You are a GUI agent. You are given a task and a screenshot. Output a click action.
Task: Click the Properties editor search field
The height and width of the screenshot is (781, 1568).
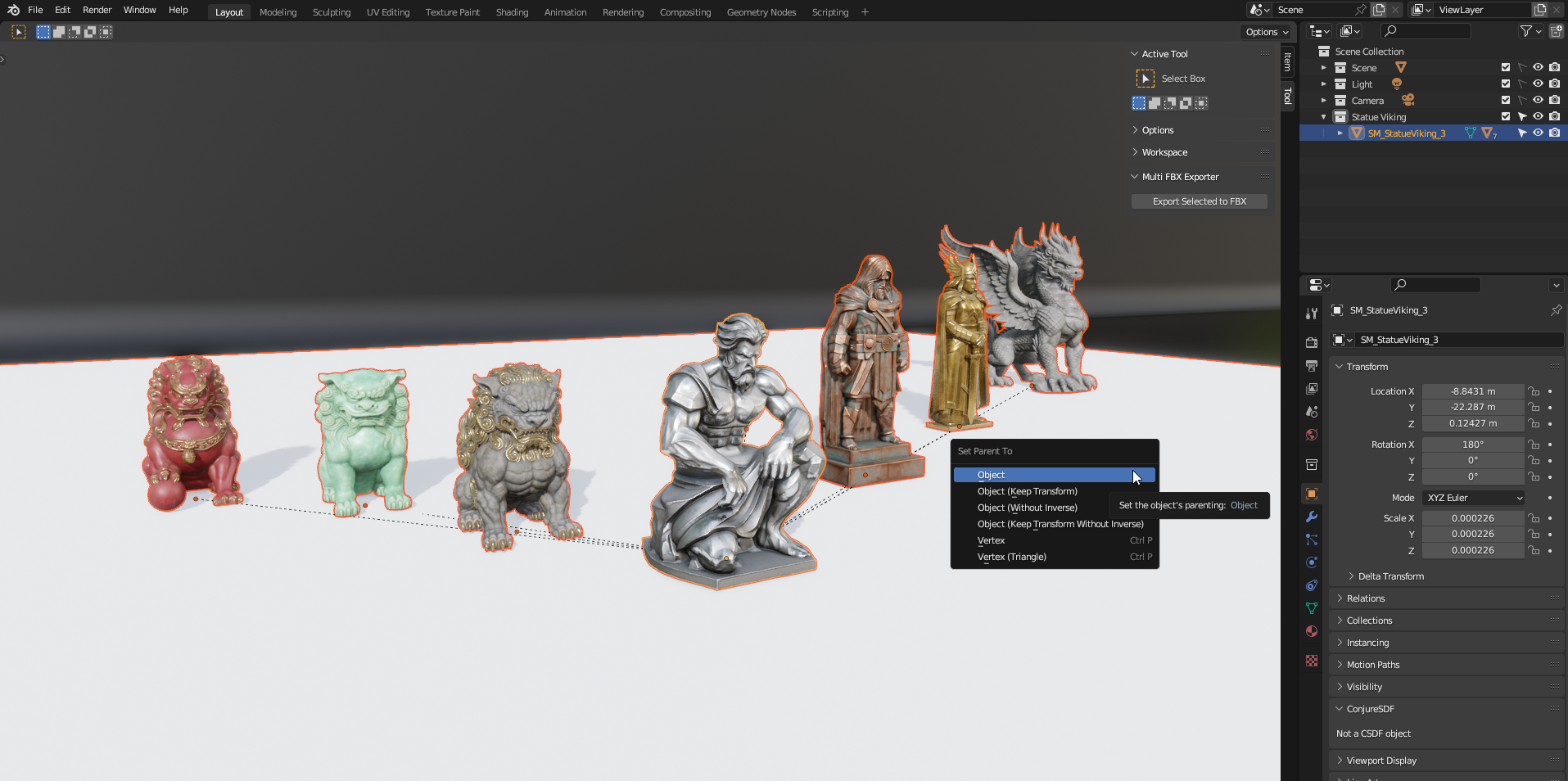click(1435, 284)
